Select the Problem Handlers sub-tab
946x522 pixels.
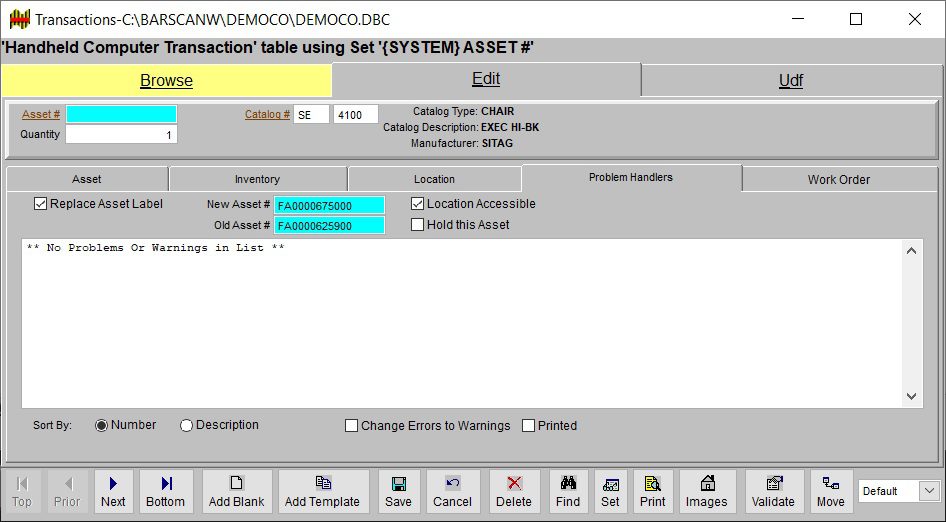(x=631, y=177)
